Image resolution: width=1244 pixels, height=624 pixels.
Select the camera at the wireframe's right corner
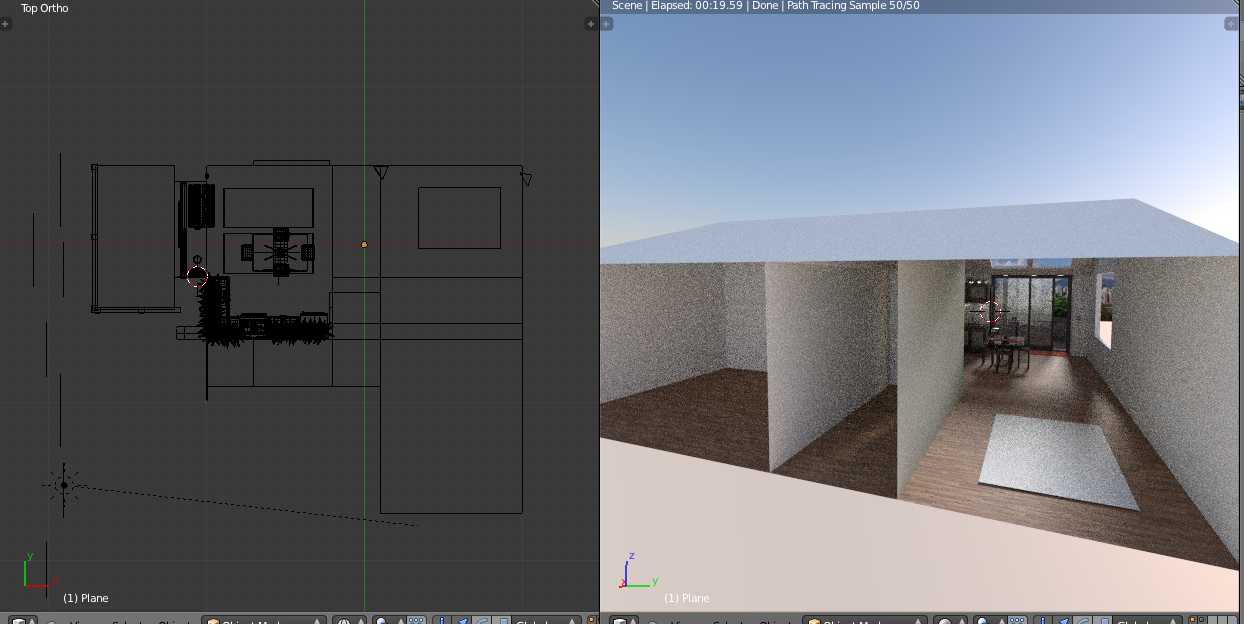pyautogui.click(x=525, y=178)
